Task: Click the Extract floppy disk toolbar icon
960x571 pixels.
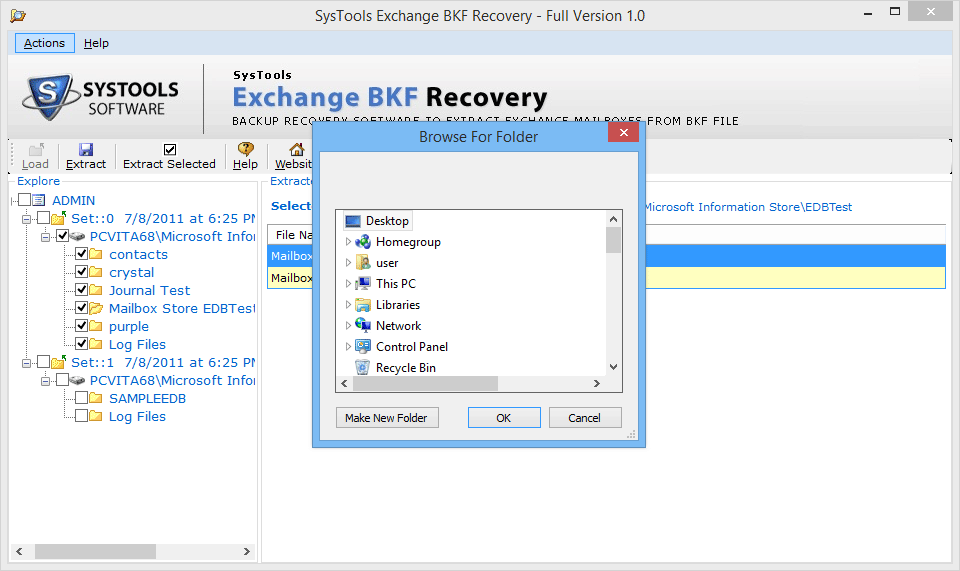Action: (86, 149)
